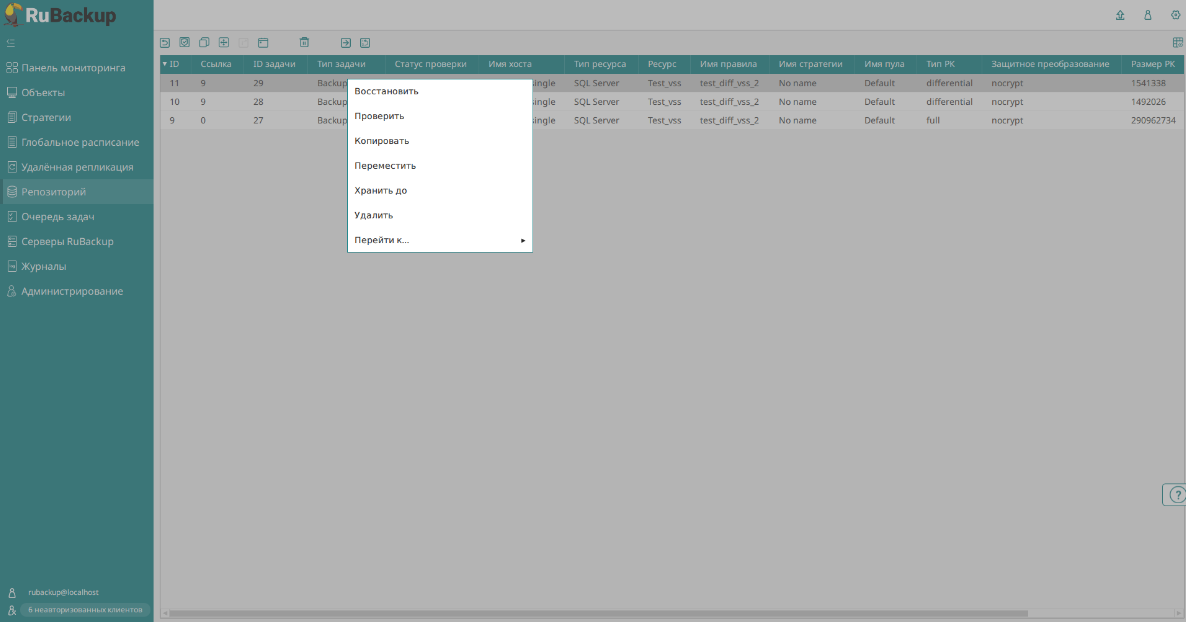Click the user profile icon at top right

[x=1148, y=16]
